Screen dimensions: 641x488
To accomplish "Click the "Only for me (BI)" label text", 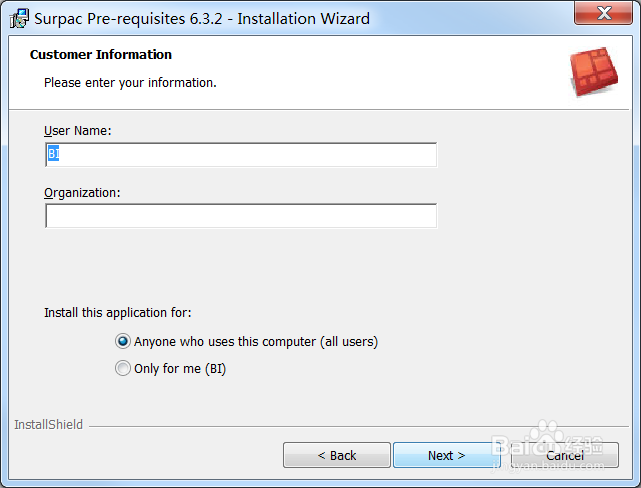I will click(180, 369).
